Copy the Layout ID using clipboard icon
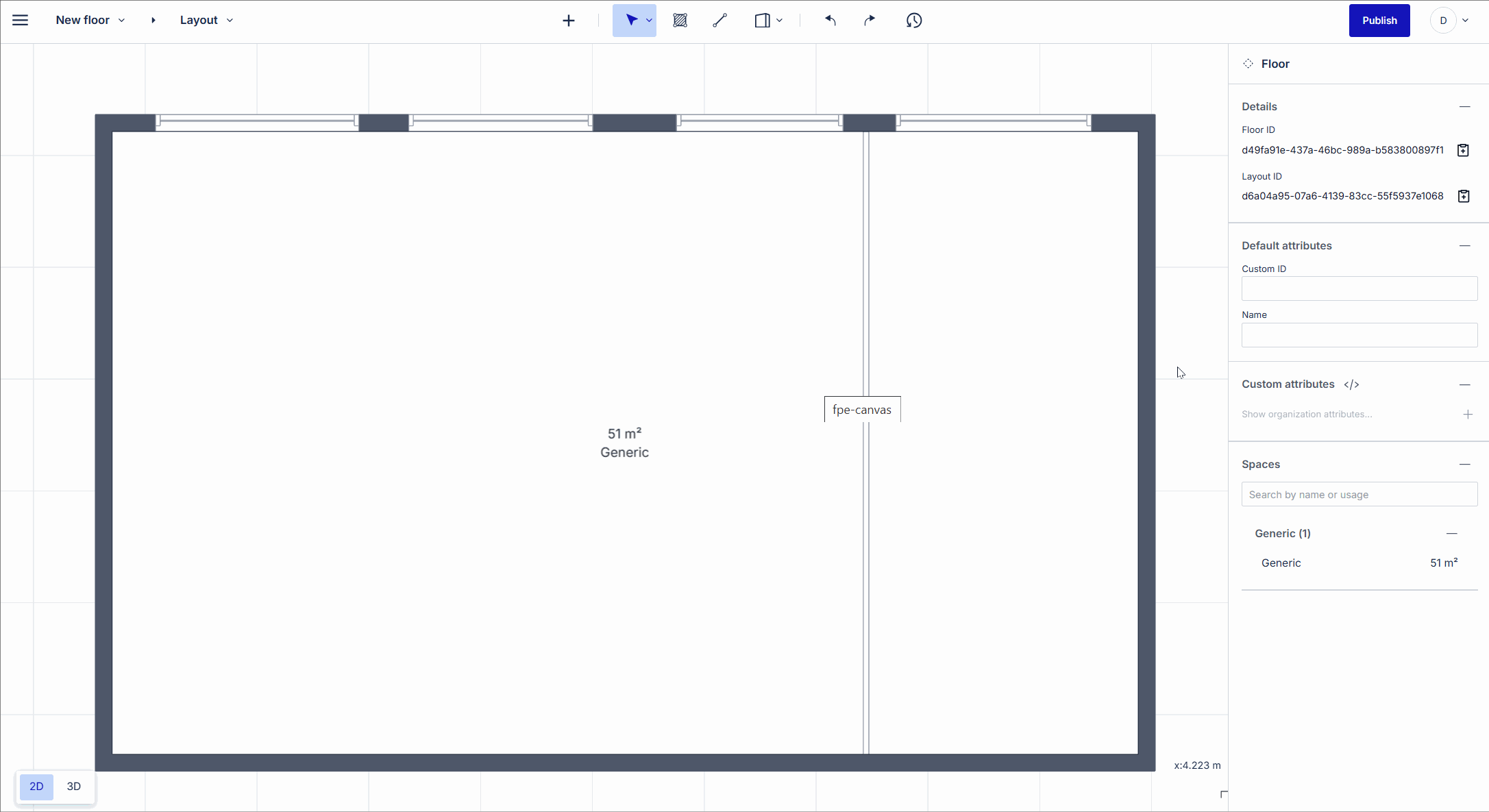This screenshot has width=1489, height=812. pyautogui.click(x=1463, y=196)
